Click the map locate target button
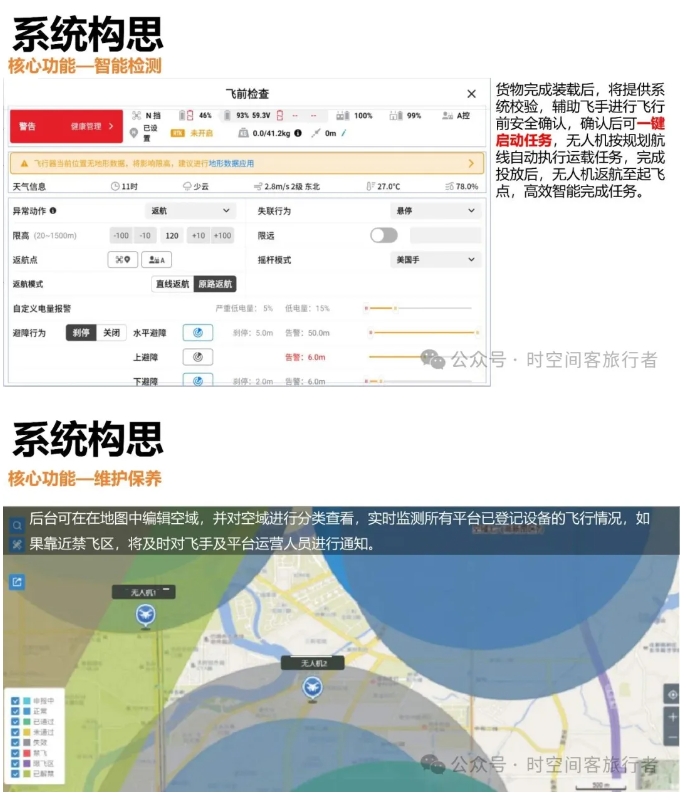686x800 pixels. 672,695
